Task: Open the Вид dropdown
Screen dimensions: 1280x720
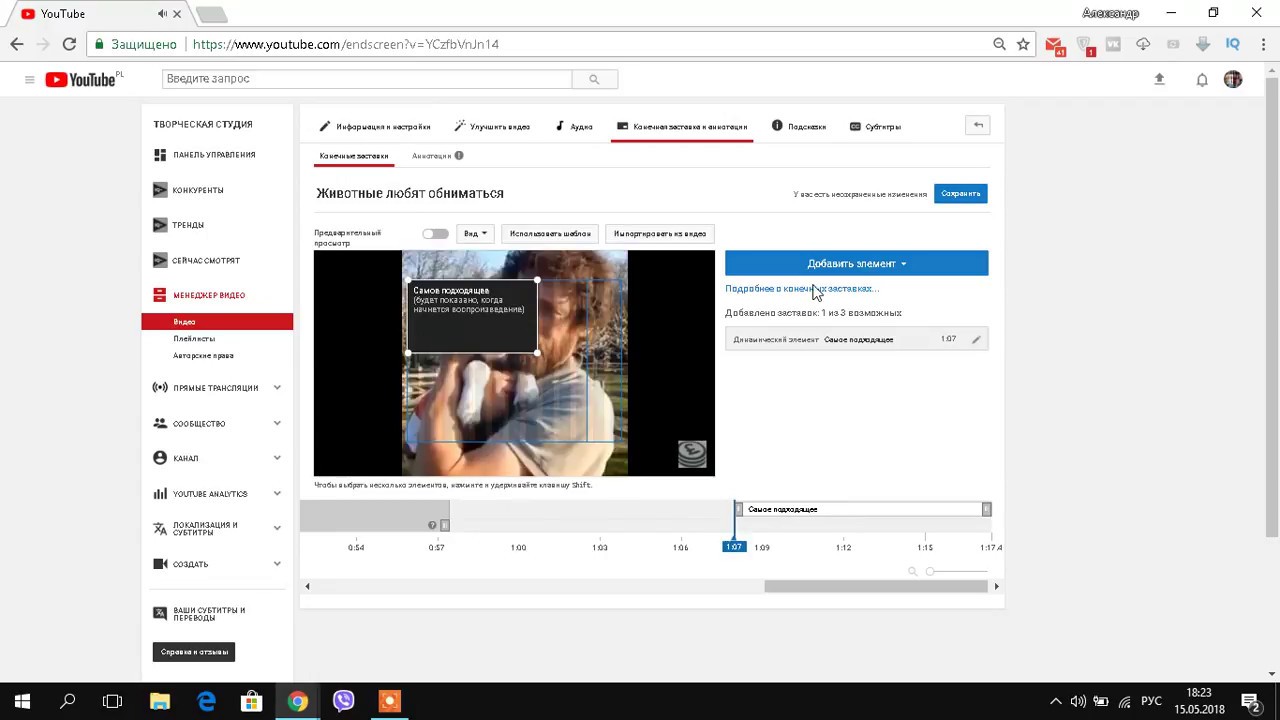Action: [x=475, y=234]
